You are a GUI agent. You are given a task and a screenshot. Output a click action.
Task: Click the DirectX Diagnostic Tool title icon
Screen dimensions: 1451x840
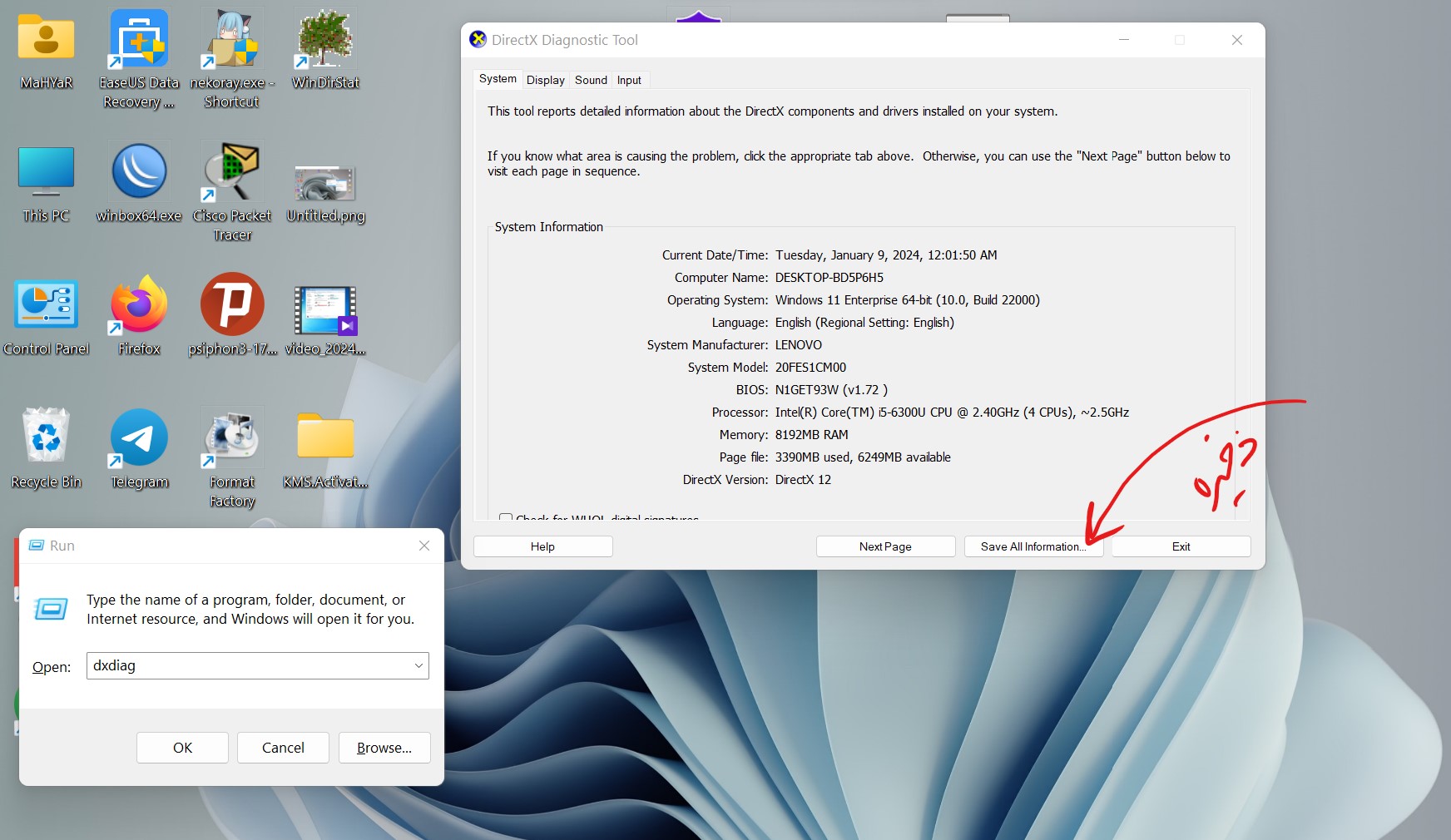tap(478, 39)
